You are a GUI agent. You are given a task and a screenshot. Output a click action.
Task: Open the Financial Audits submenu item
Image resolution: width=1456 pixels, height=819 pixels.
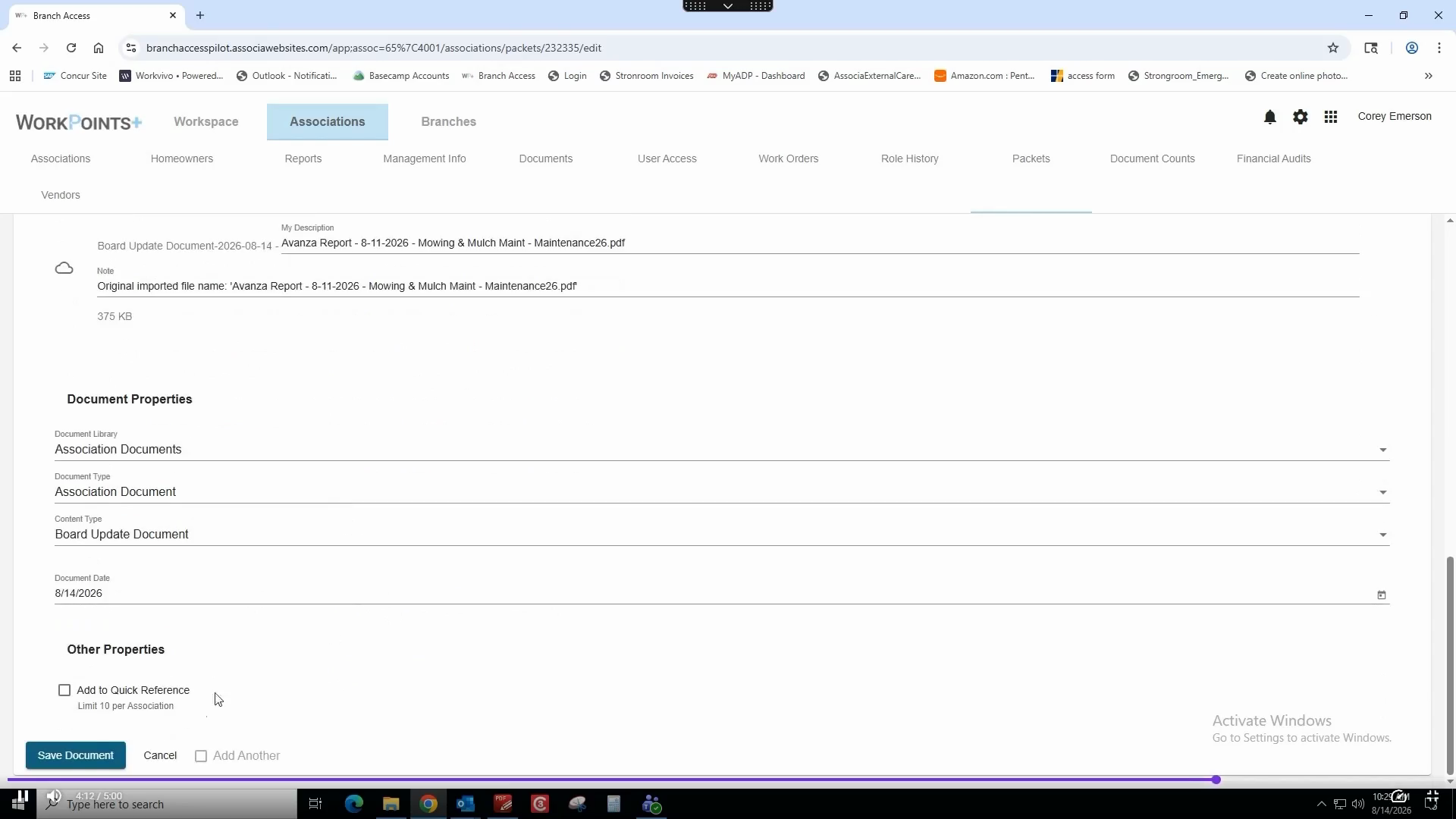click(1274, 158)
